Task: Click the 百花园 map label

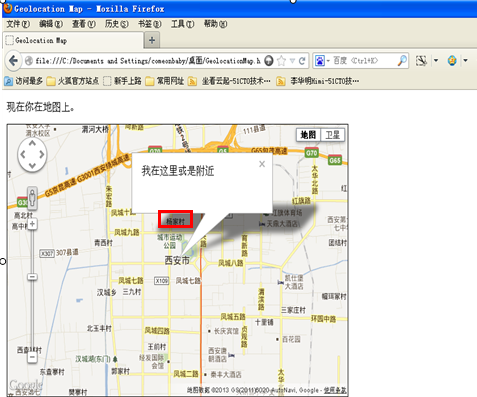Action: 291,339
